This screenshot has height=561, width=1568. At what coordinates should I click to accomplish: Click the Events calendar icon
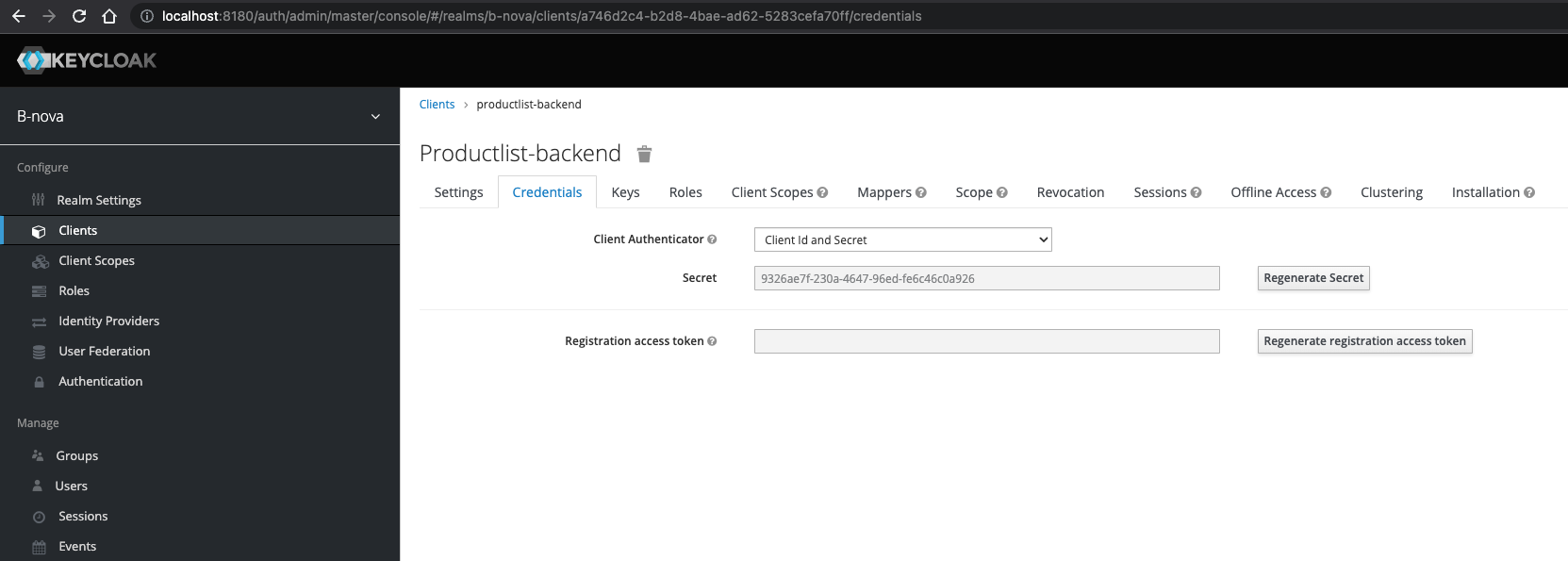coord(39,547)
